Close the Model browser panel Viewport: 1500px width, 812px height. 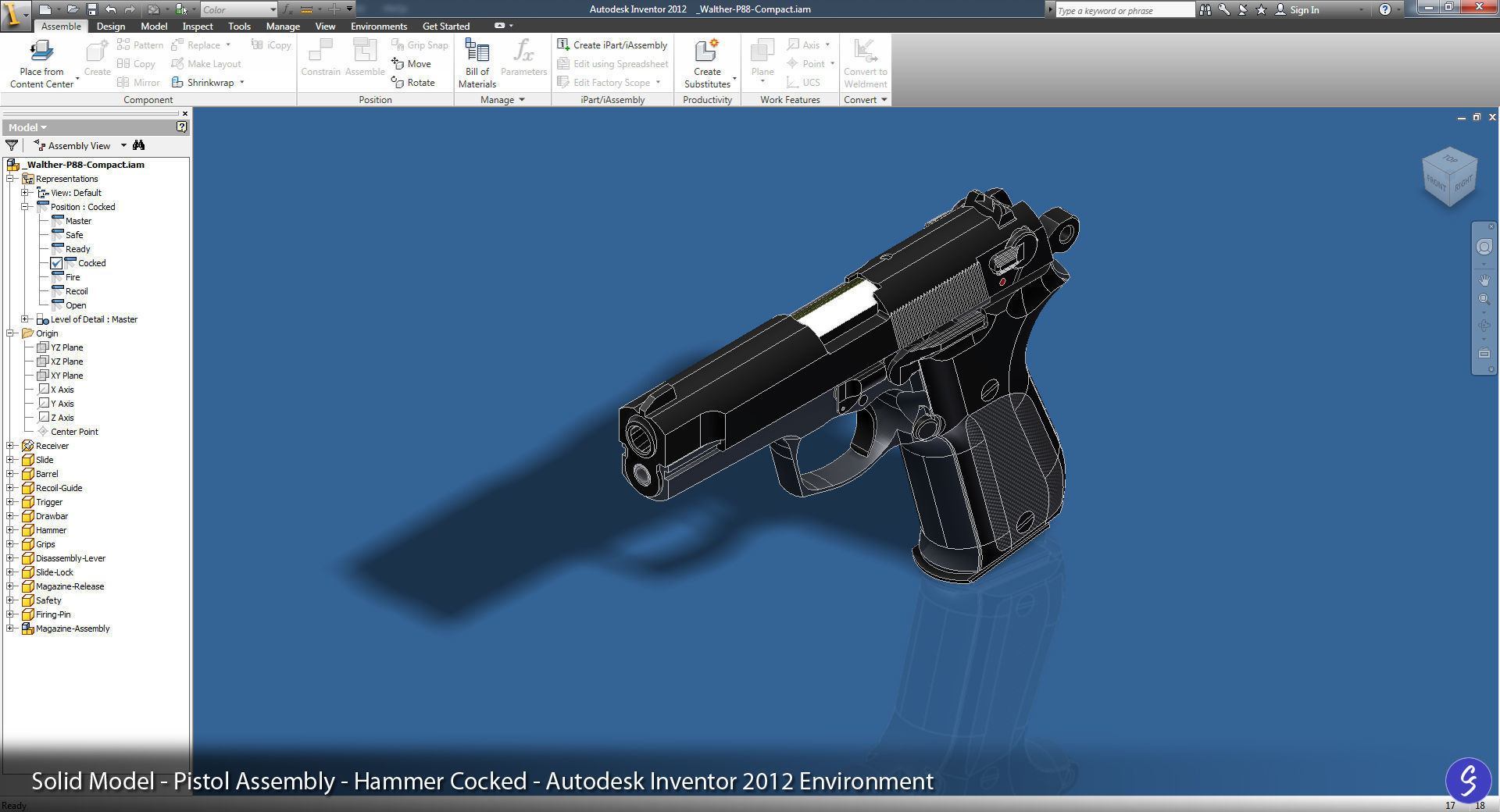pyautogui.click(x=185, y=114)
